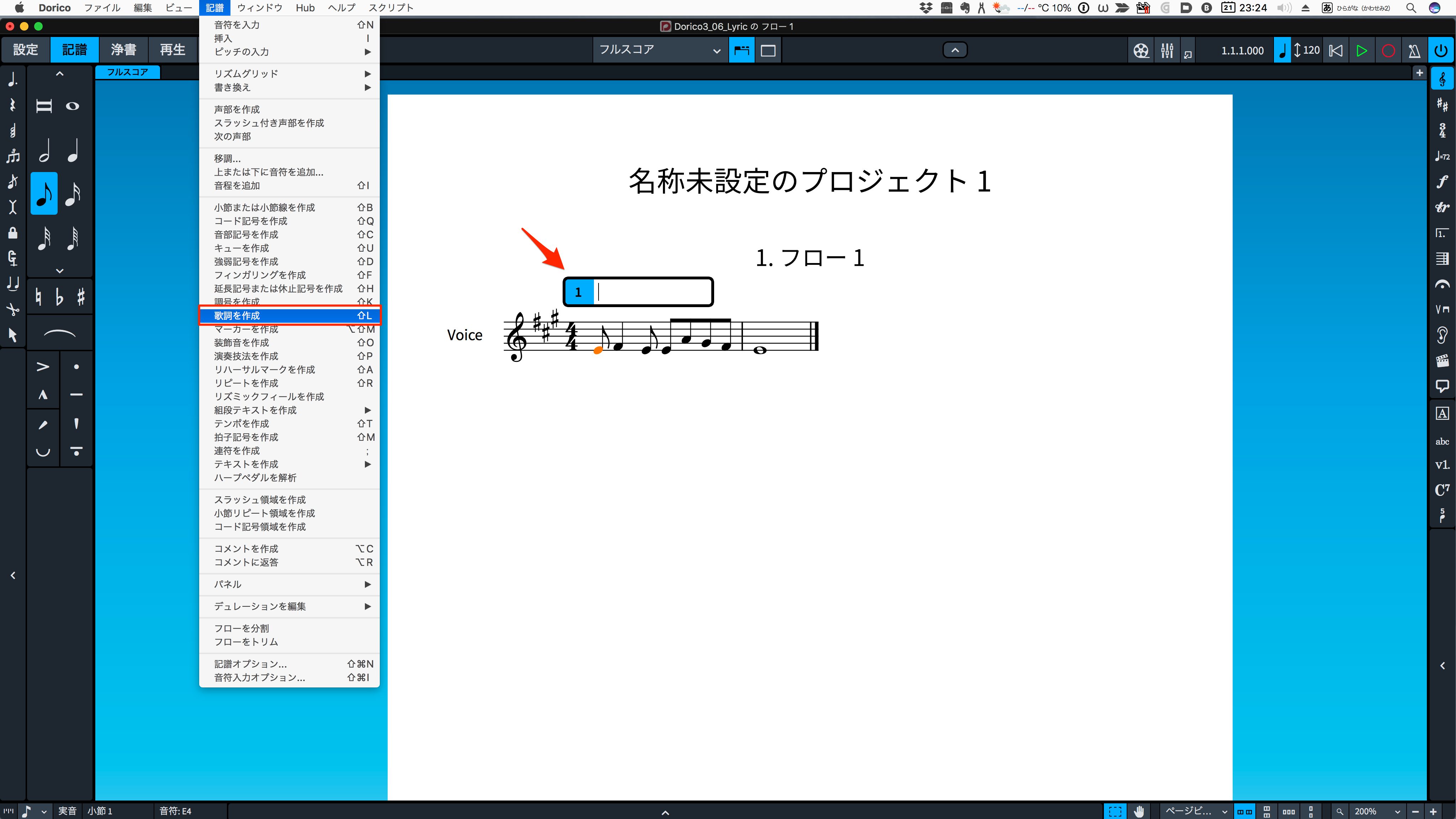The height and width of the screenshot is (819, 1456).
Task: Select the eighth note duration
Action: click(44, 193)
